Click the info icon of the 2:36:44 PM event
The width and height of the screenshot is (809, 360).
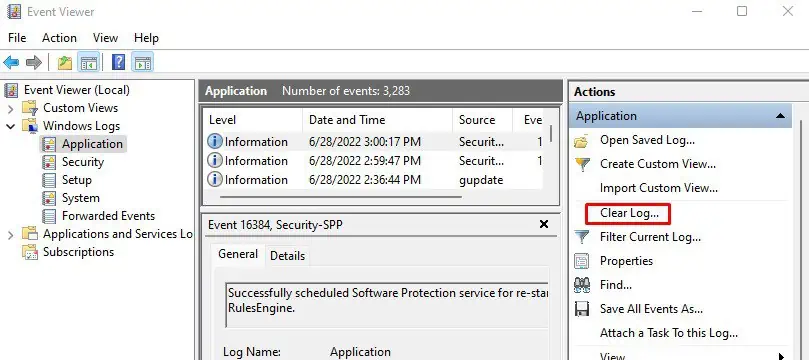point(215,179)
